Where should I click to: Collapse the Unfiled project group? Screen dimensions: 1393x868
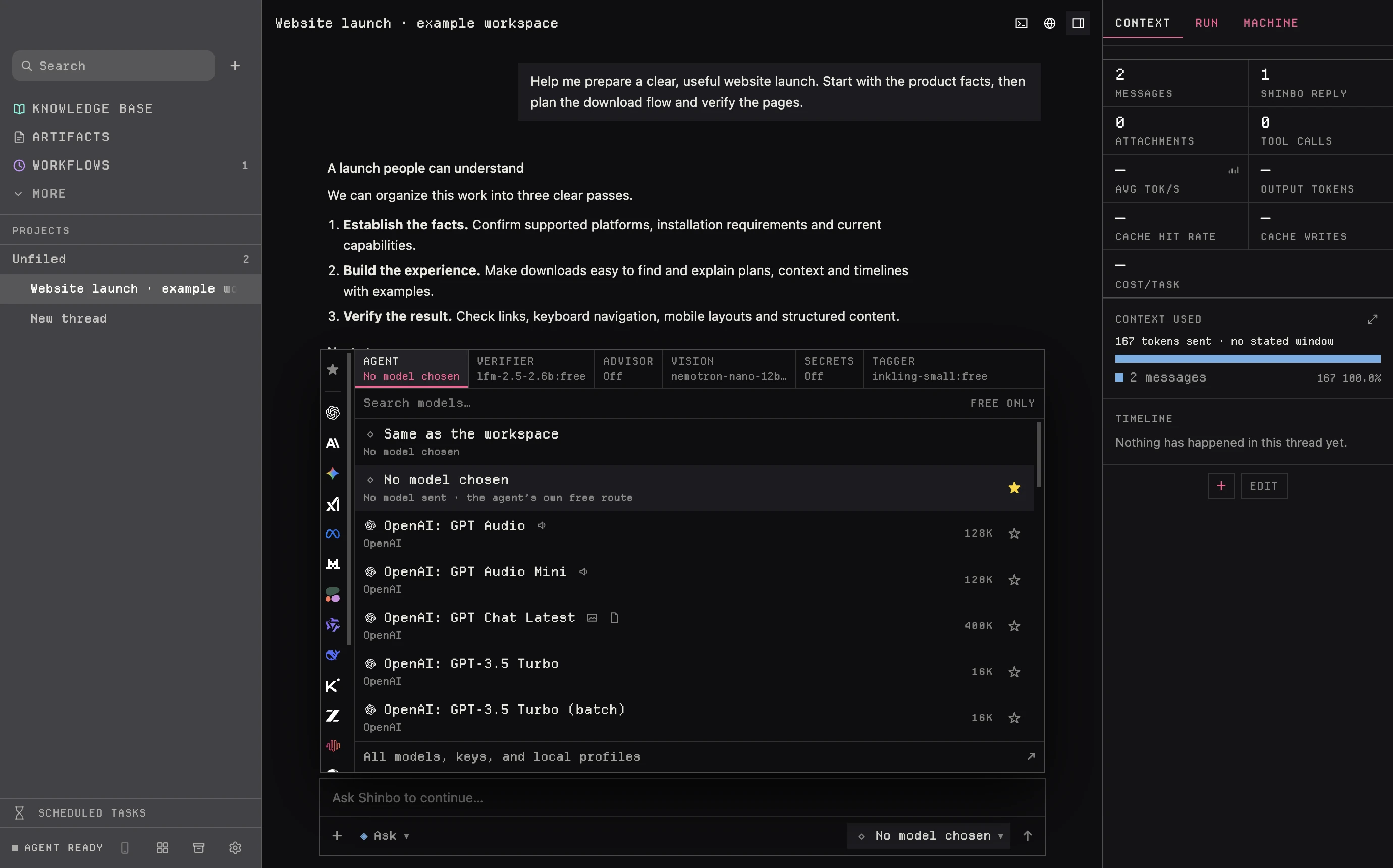[131, 259]
